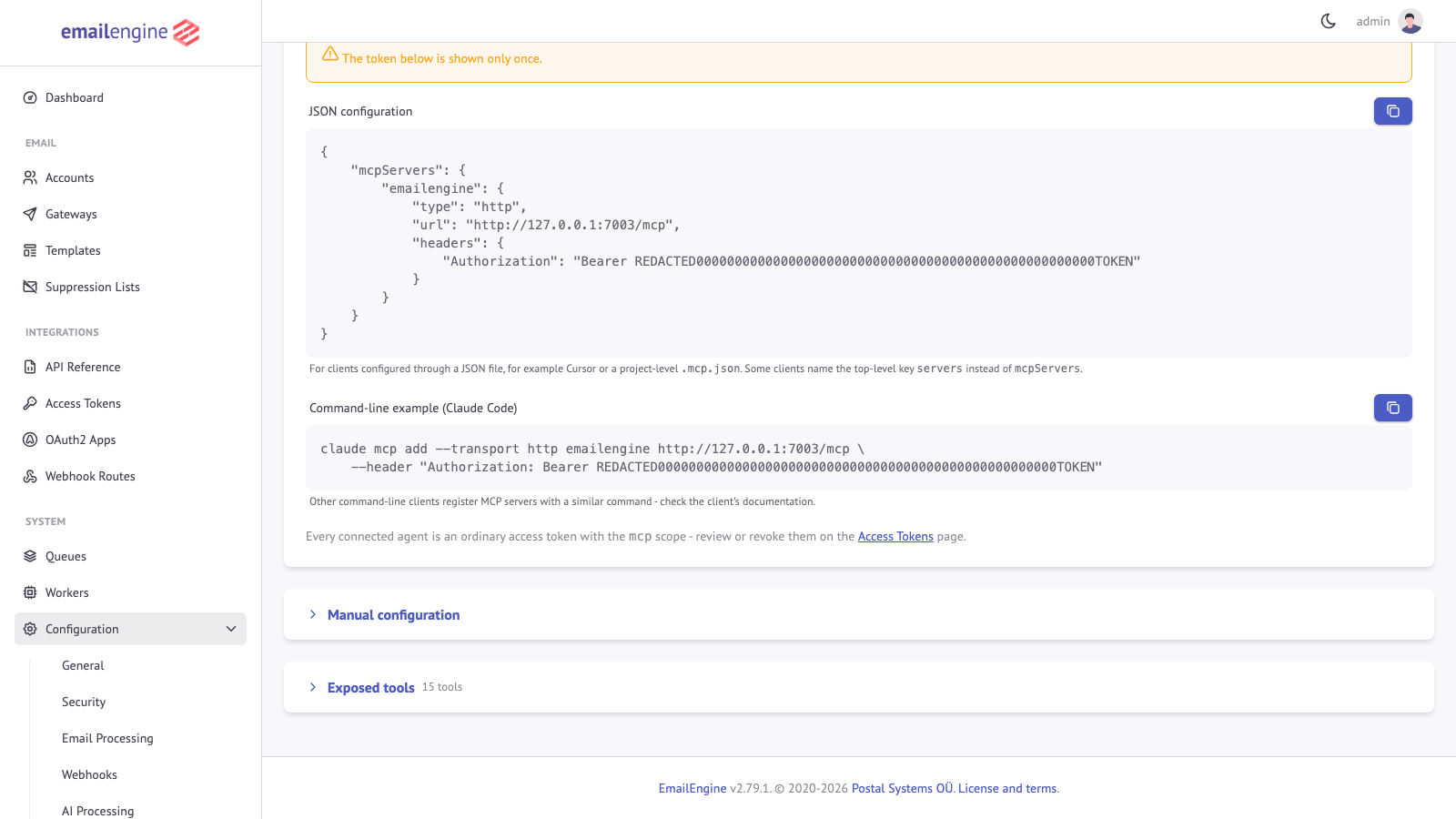The image size is (1456, 819).
Task: Open General configuration submenu item
Action: 83,665
